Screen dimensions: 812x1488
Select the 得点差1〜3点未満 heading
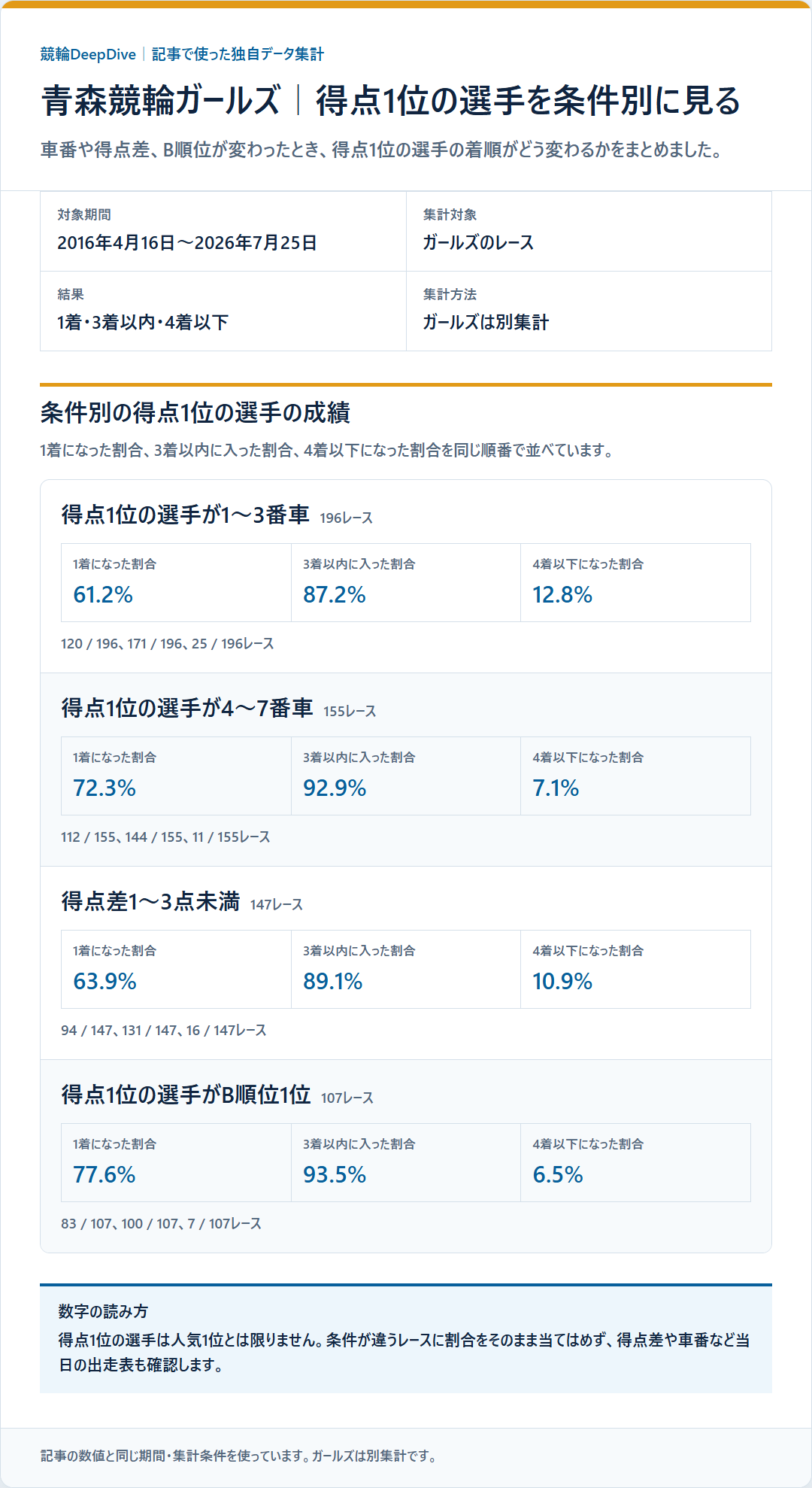pyautogui.click(x=150, y=901)
